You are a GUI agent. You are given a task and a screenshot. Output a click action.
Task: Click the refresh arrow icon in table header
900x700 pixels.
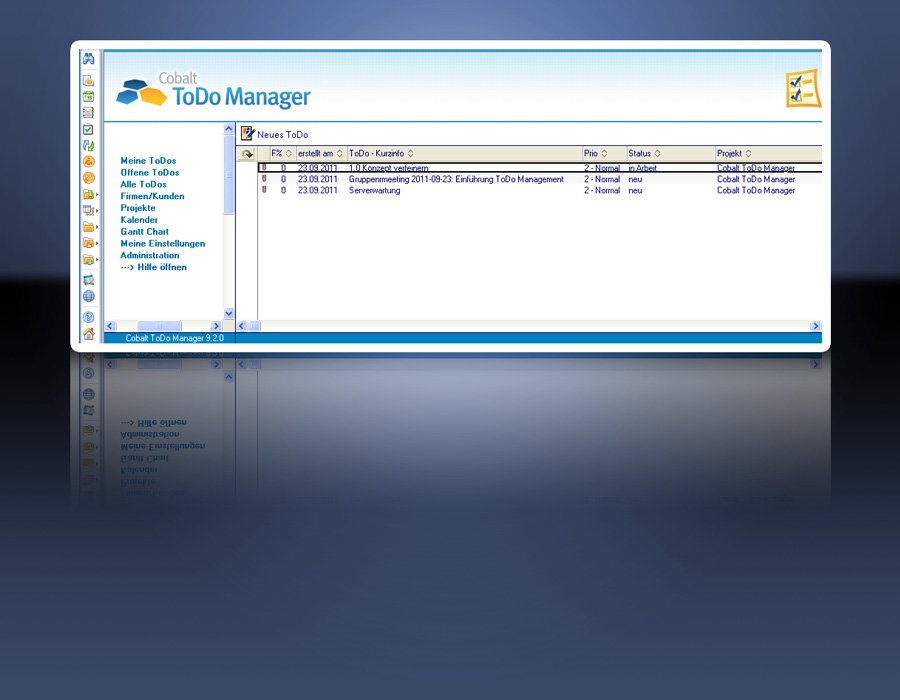tap(247, 154)
